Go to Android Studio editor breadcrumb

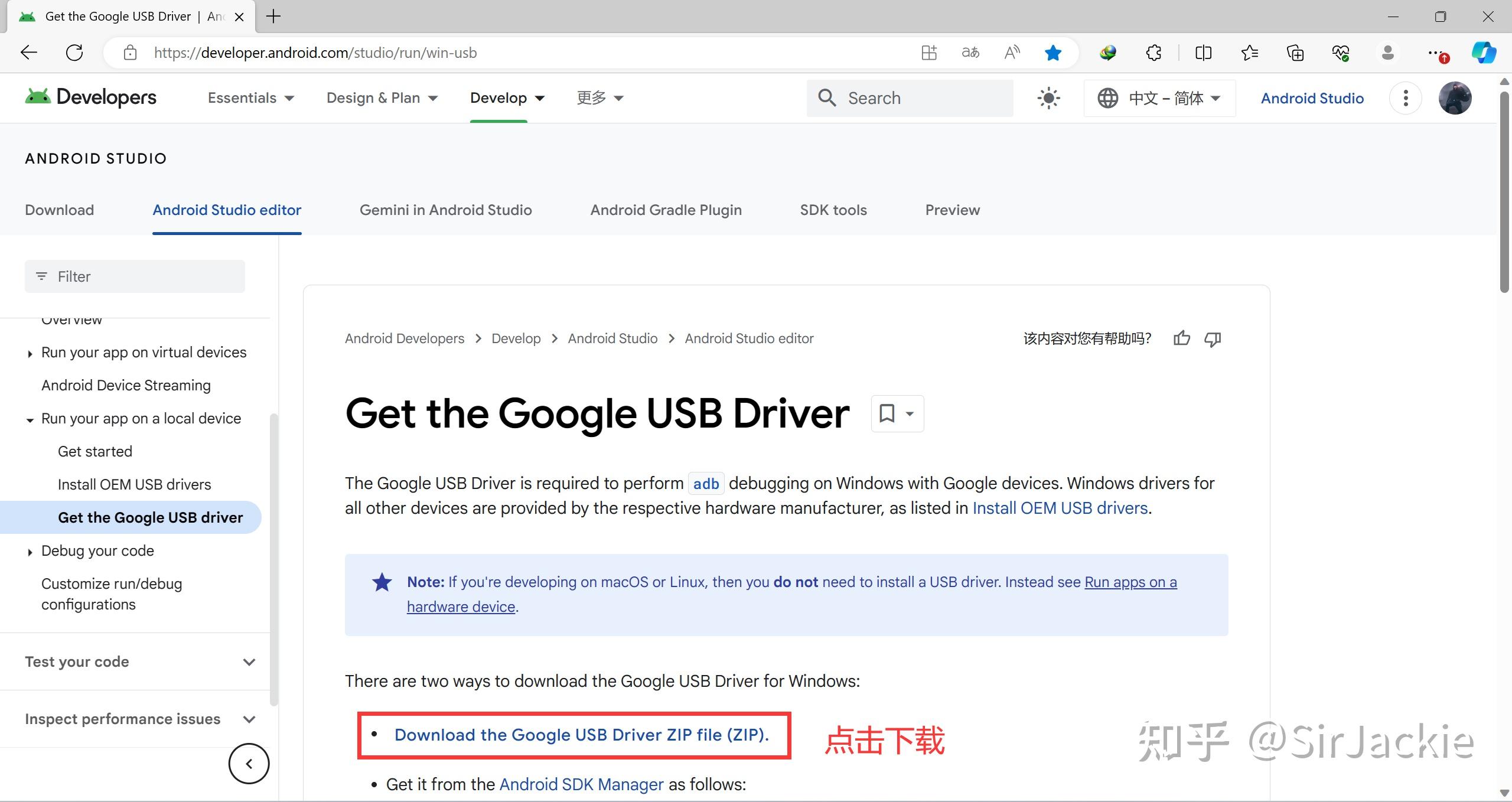click(x=749, y=338)
